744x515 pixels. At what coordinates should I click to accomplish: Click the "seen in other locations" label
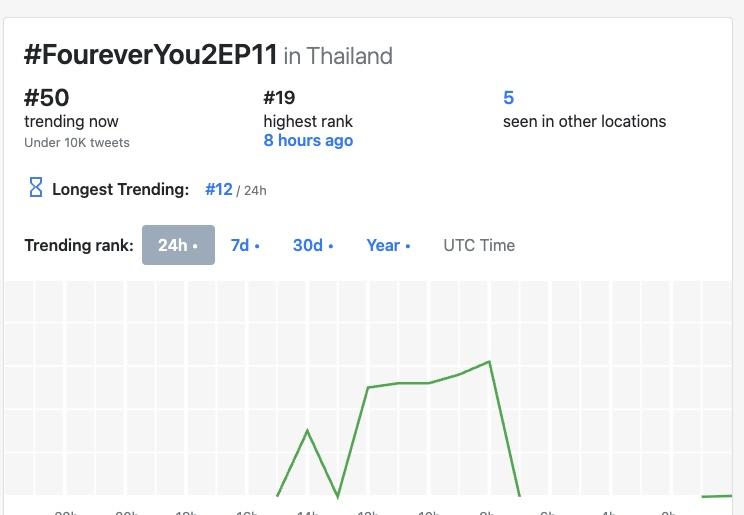coord(584,121)
